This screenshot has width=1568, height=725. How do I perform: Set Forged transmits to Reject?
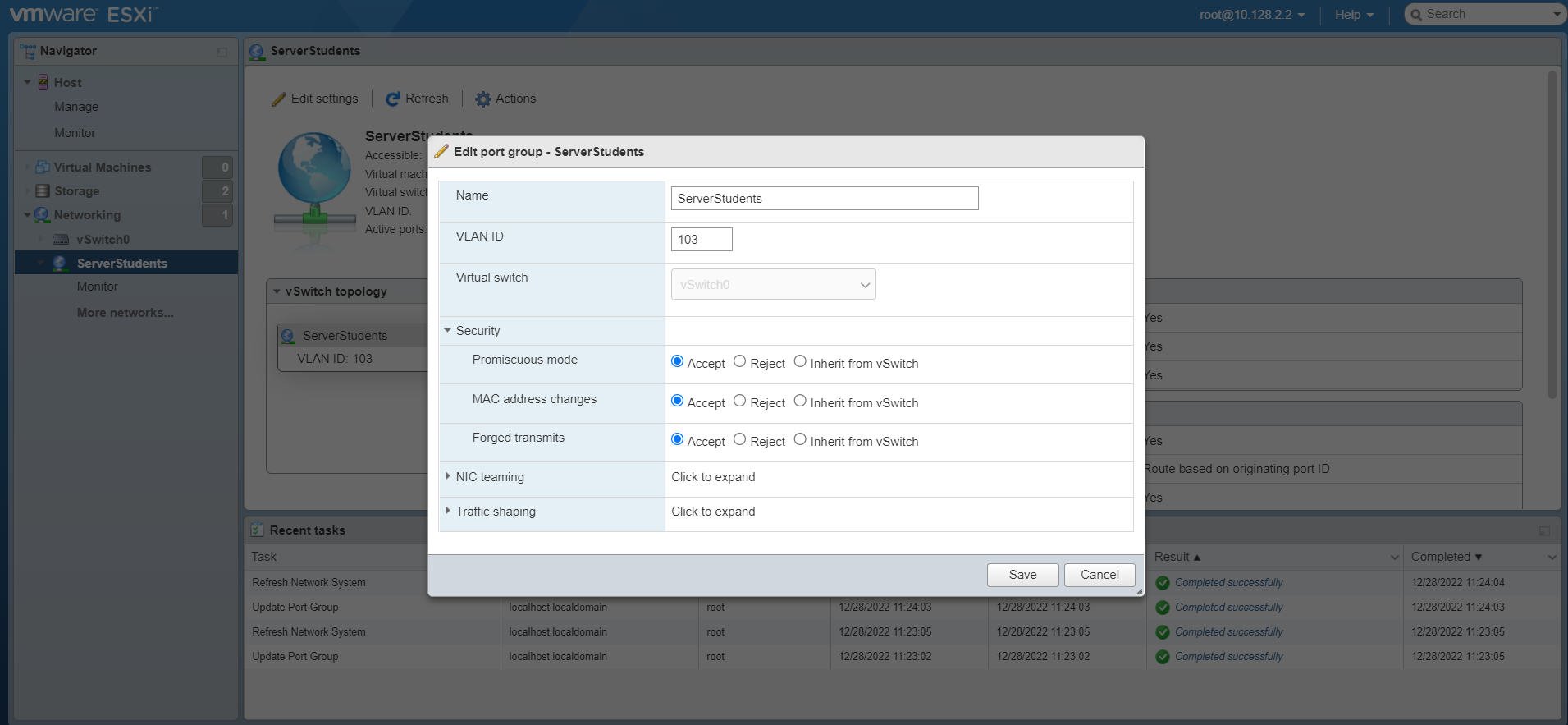point(740,439)
